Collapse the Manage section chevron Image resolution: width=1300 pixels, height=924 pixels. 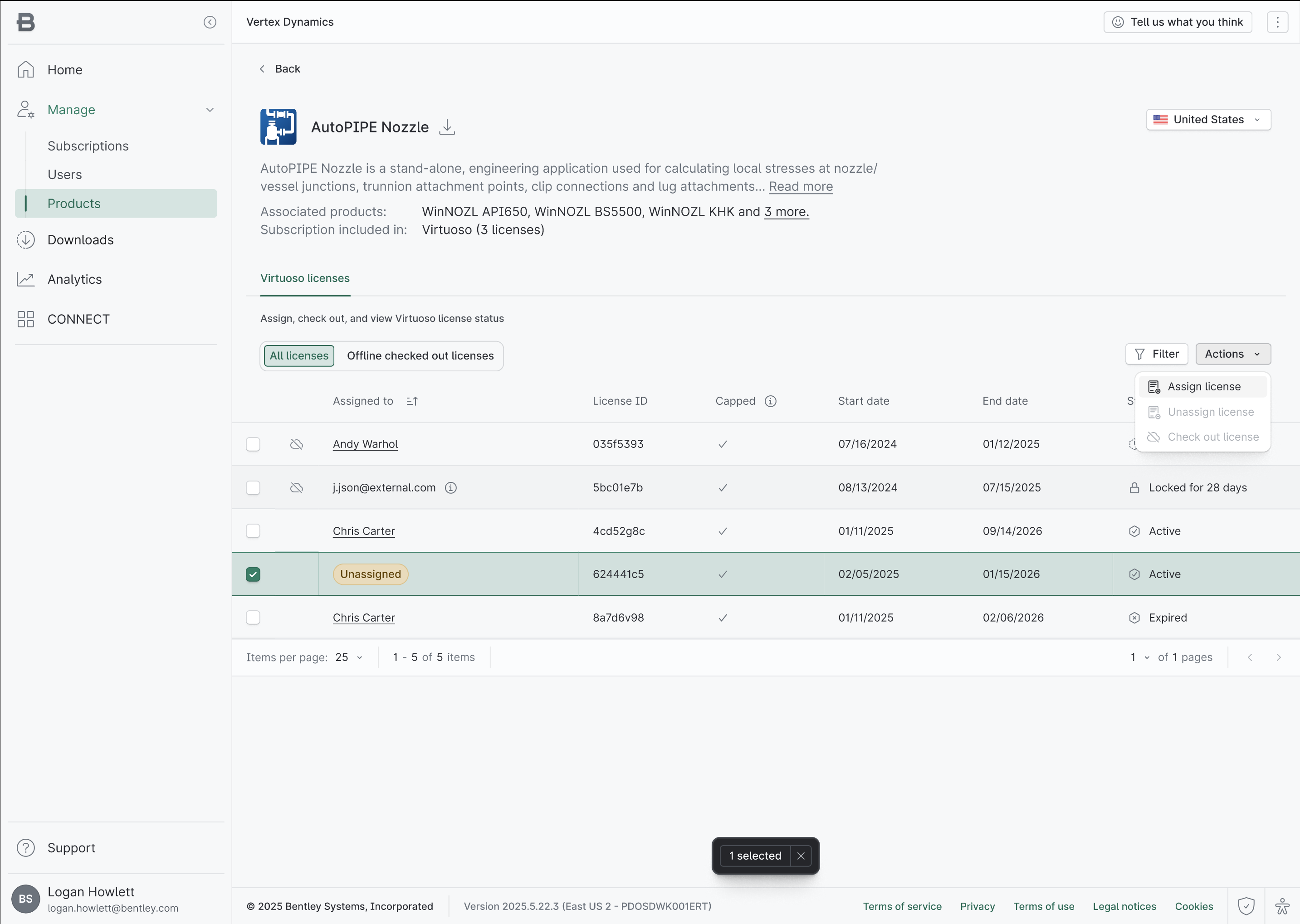click(x=210, y=110)
